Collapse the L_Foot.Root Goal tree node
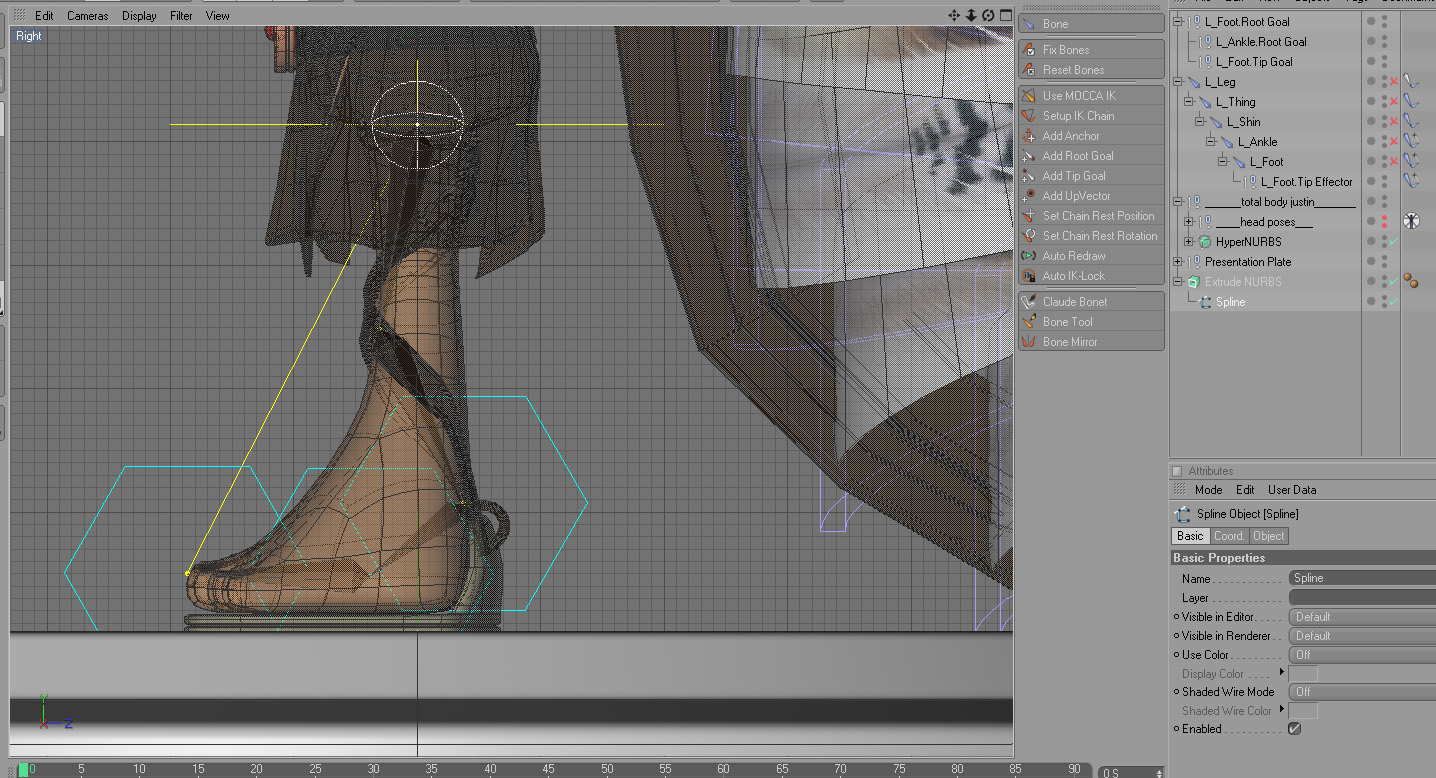 click(1178, 22)
